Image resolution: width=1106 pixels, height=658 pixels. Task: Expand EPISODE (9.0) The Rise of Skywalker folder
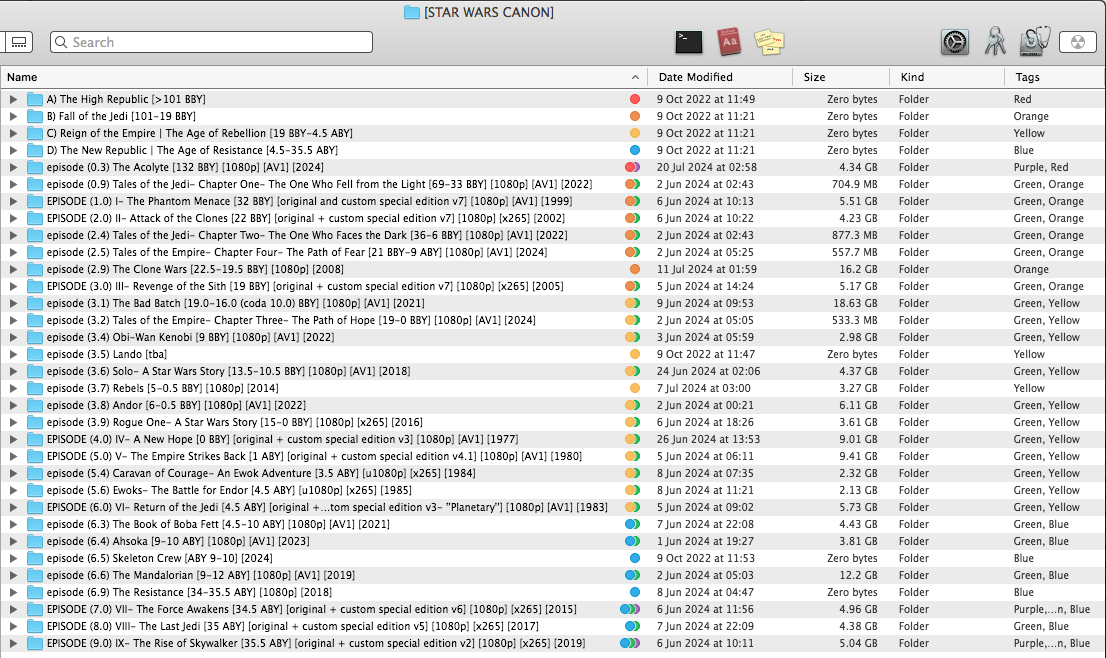click(x=13, y=643)
